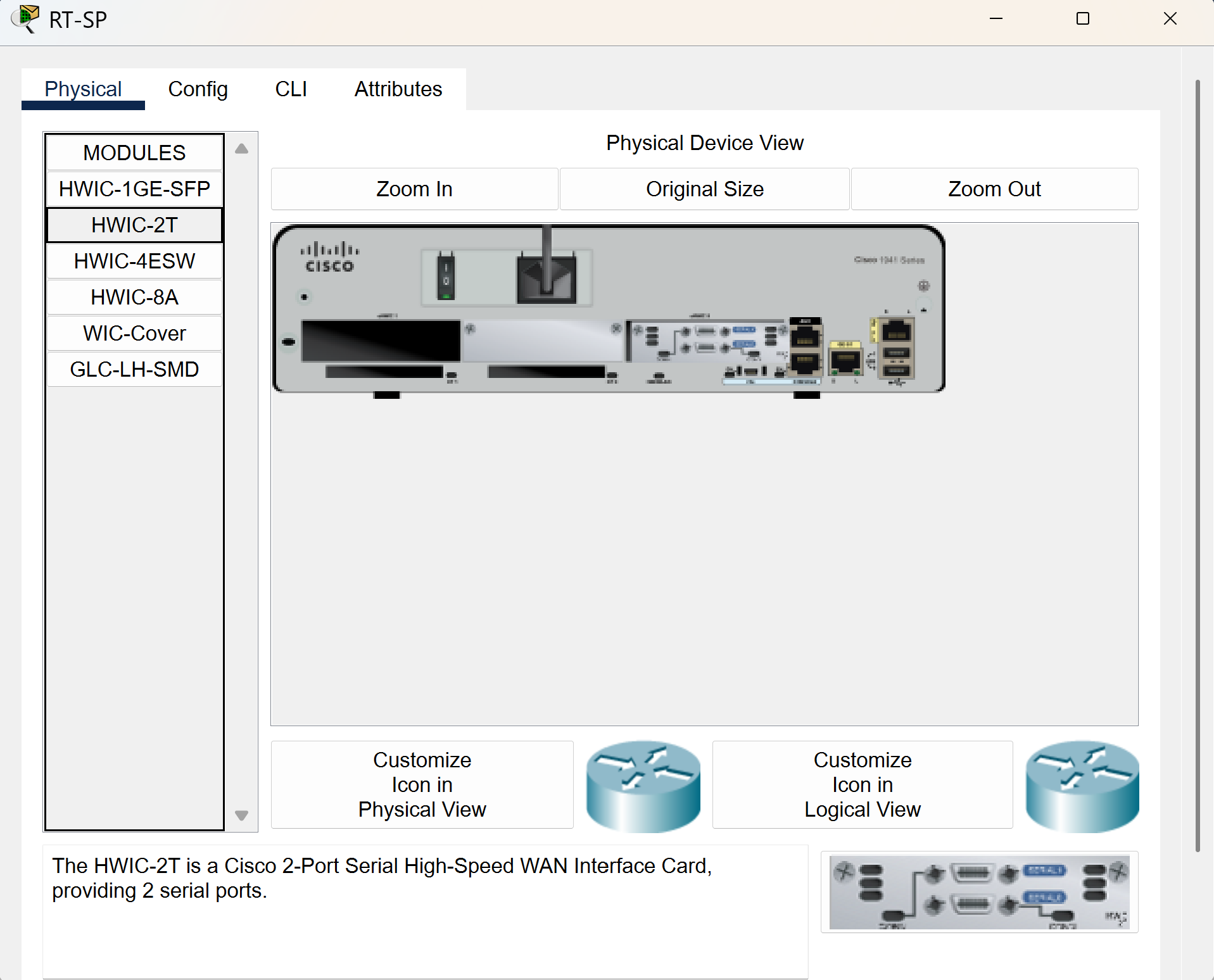Select the HWIC-4ESW module
The image size is (1214, 980).
[x=134, y=261]
